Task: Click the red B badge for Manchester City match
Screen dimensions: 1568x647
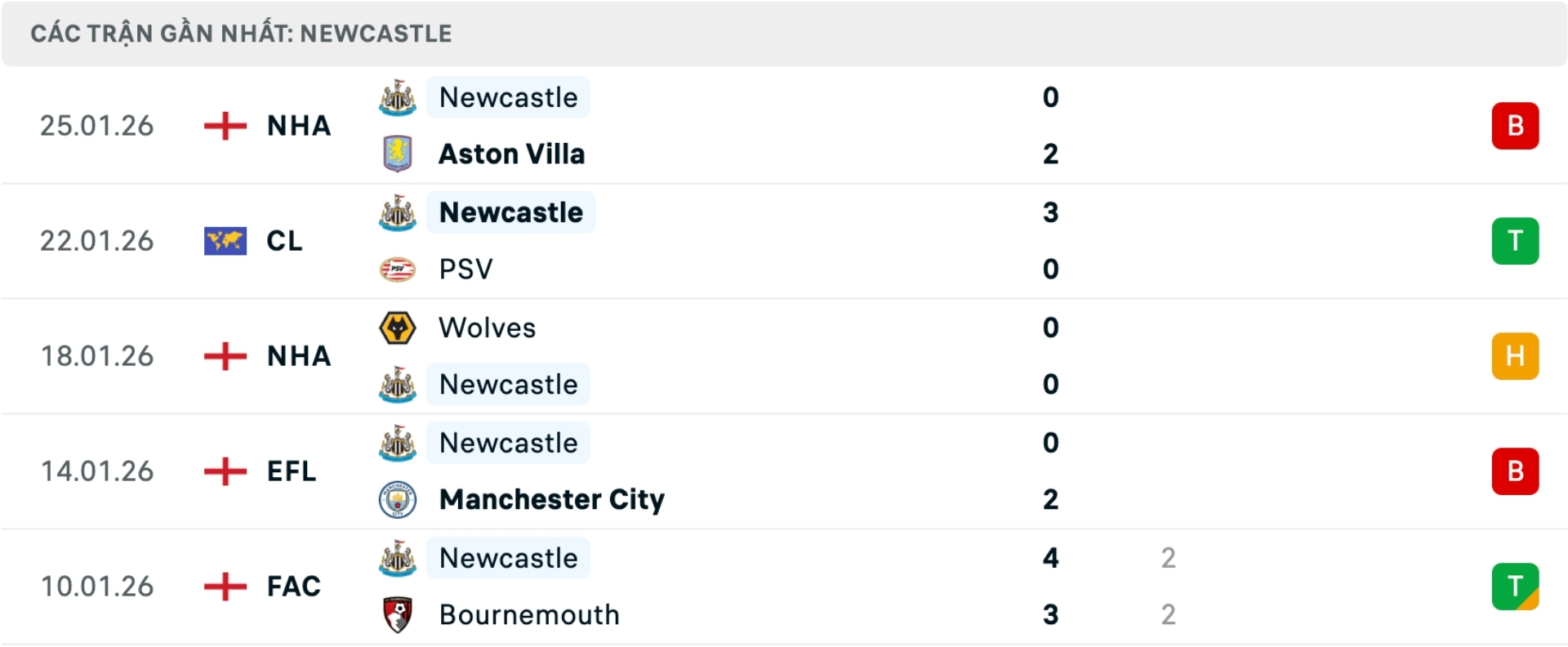Action: point(1515,471)
